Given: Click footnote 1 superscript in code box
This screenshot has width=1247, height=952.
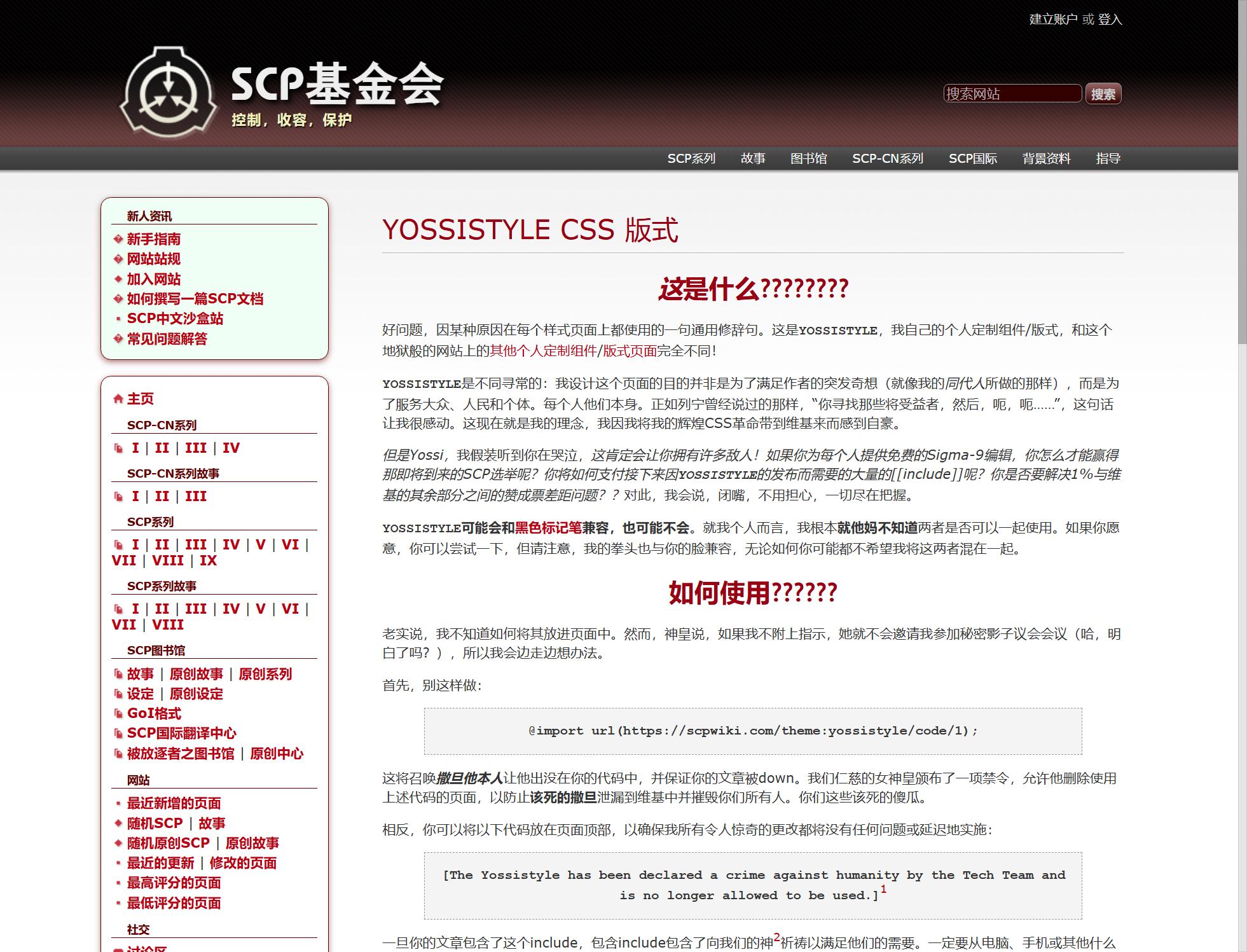Looking at the screenshot, I should click(883, 890).
